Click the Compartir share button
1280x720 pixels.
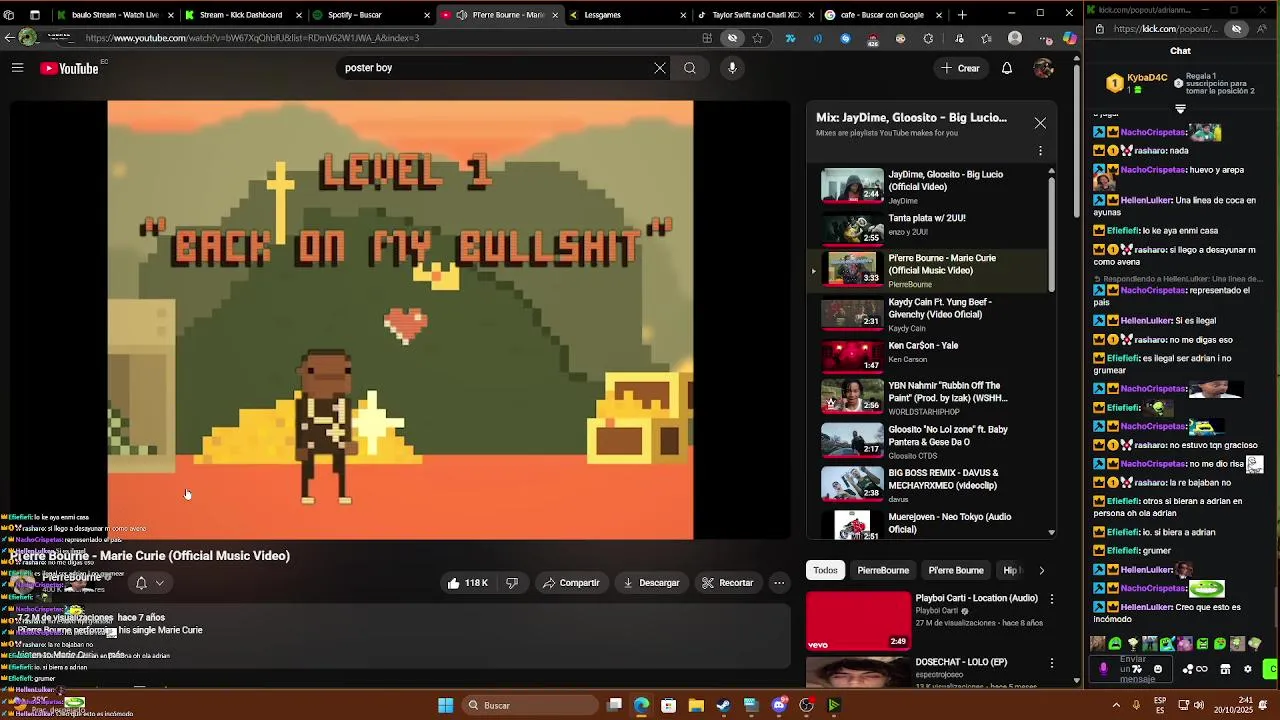571,583
